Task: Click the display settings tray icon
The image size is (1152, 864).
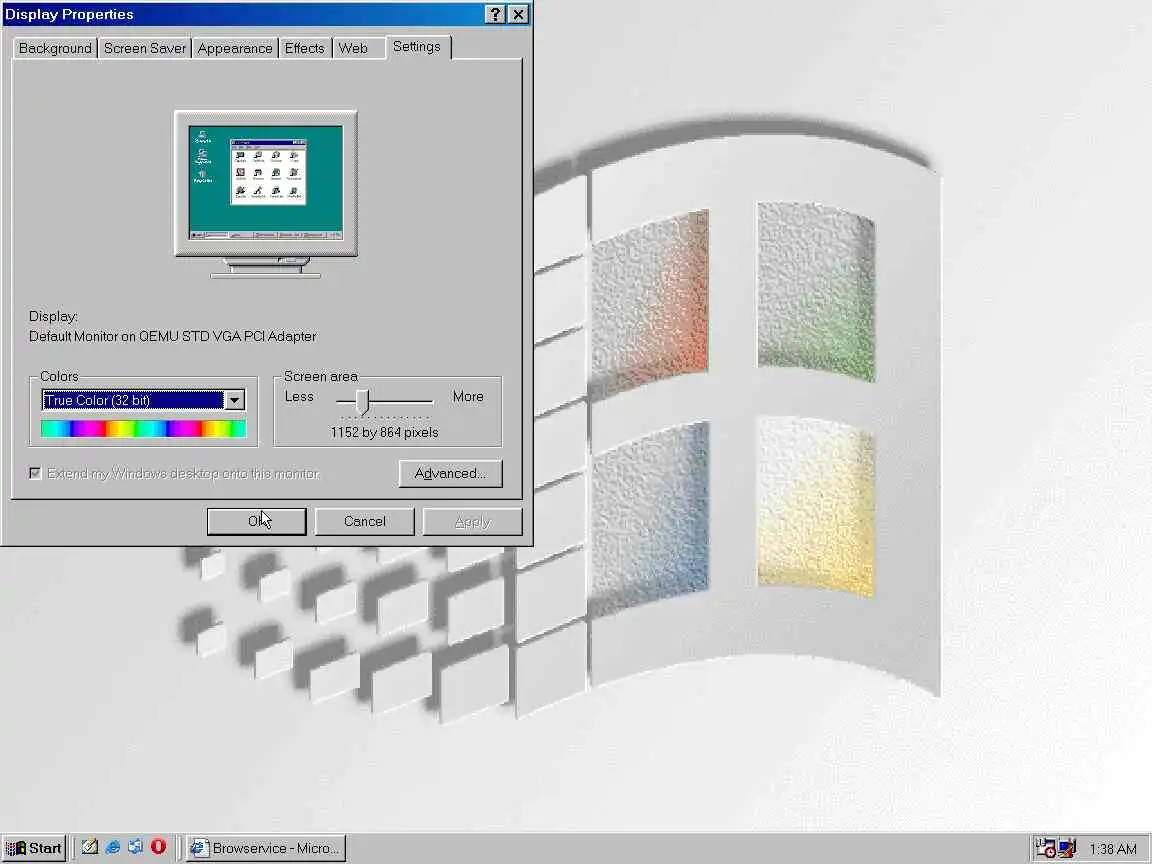Action: (x=1067, y=848)
